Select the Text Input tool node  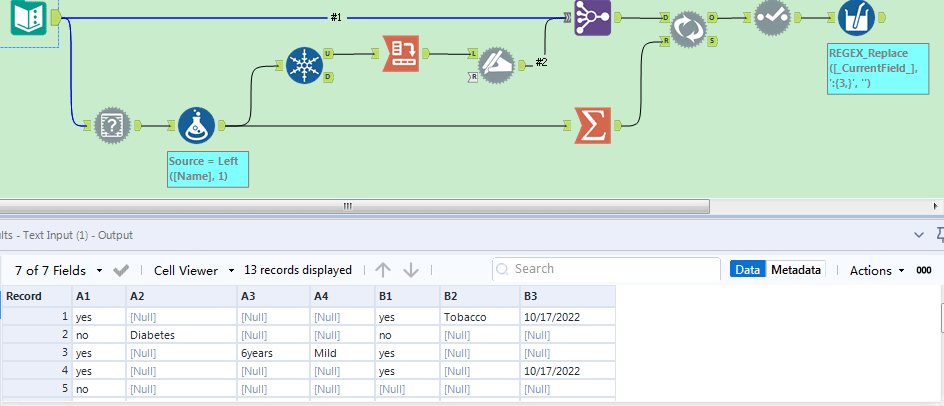28,18
